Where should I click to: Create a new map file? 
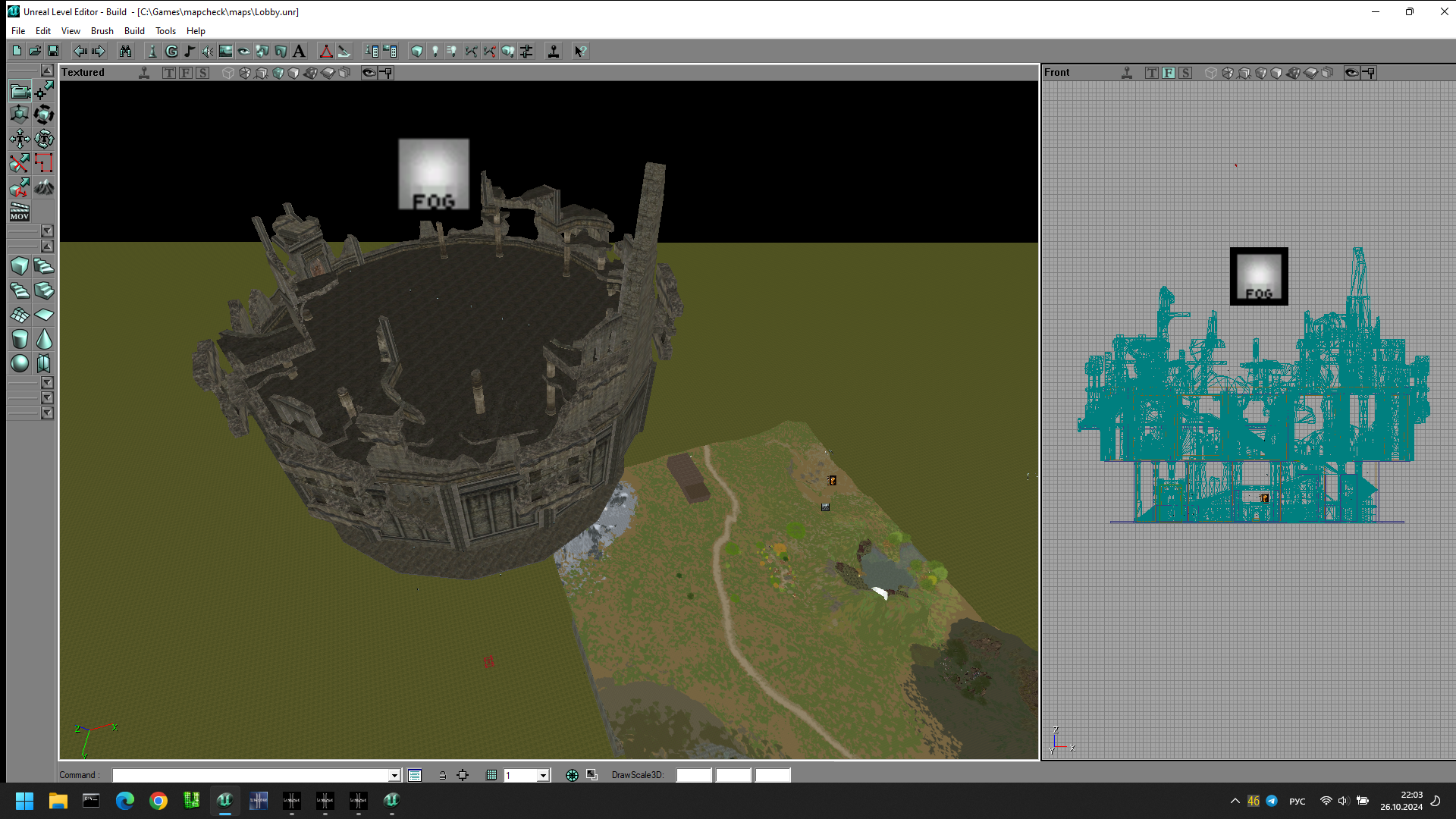[17, 51]
